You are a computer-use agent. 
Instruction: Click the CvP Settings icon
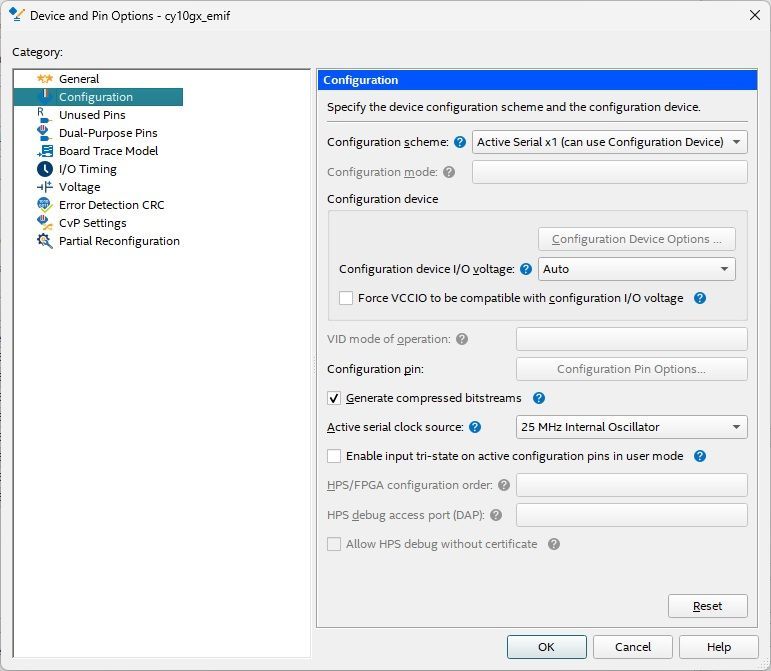click(45, 223)
